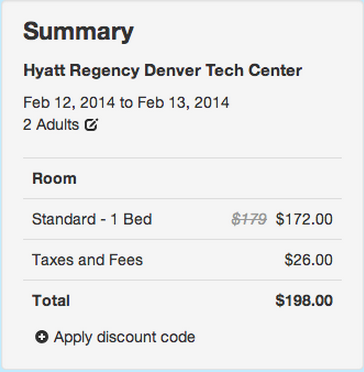Select the Standard - 1 Bed room row
Screen dimensions: 364x372
coord(182,219)
